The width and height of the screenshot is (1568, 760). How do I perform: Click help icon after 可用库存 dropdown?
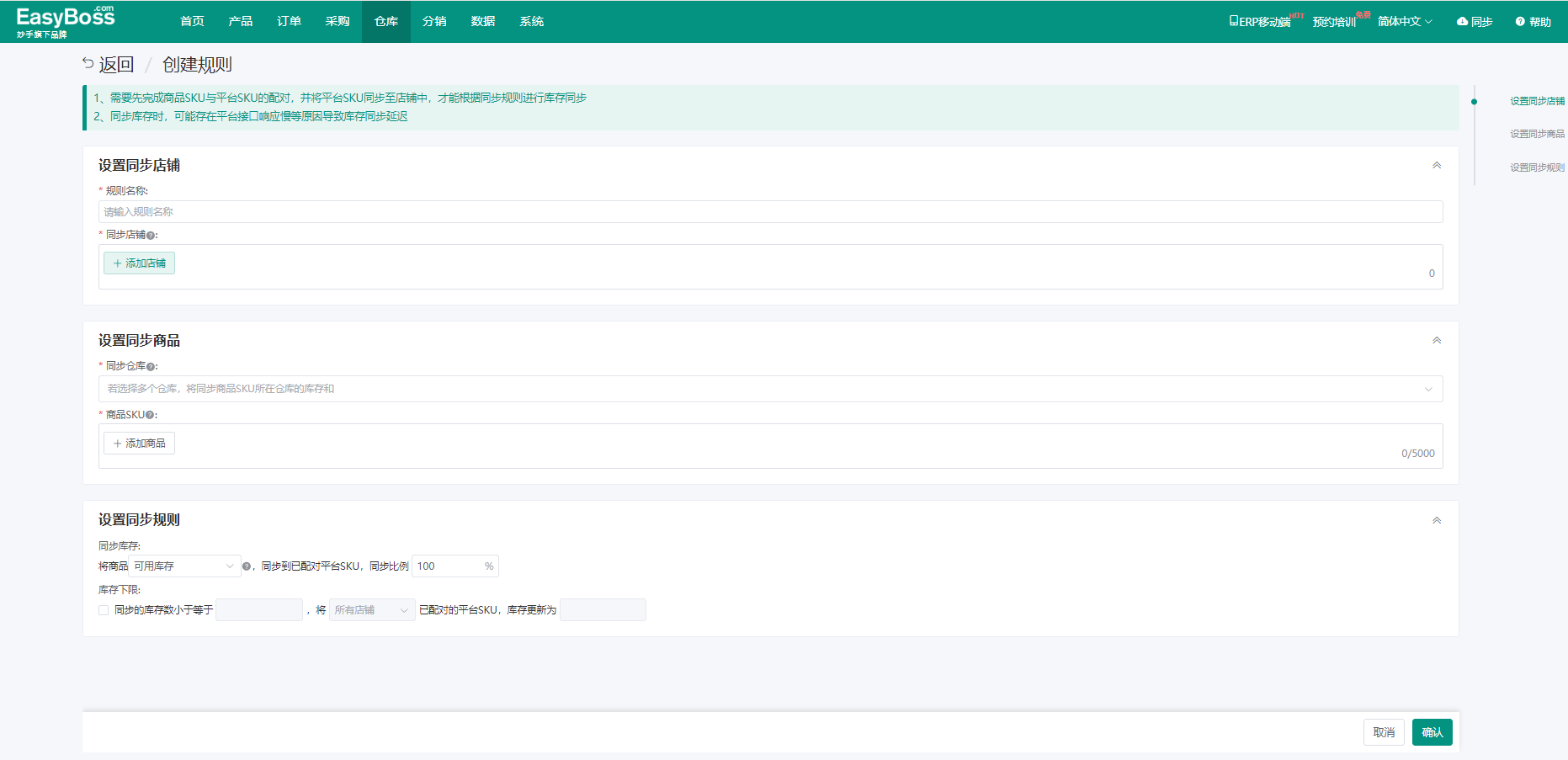click(247, 566)
